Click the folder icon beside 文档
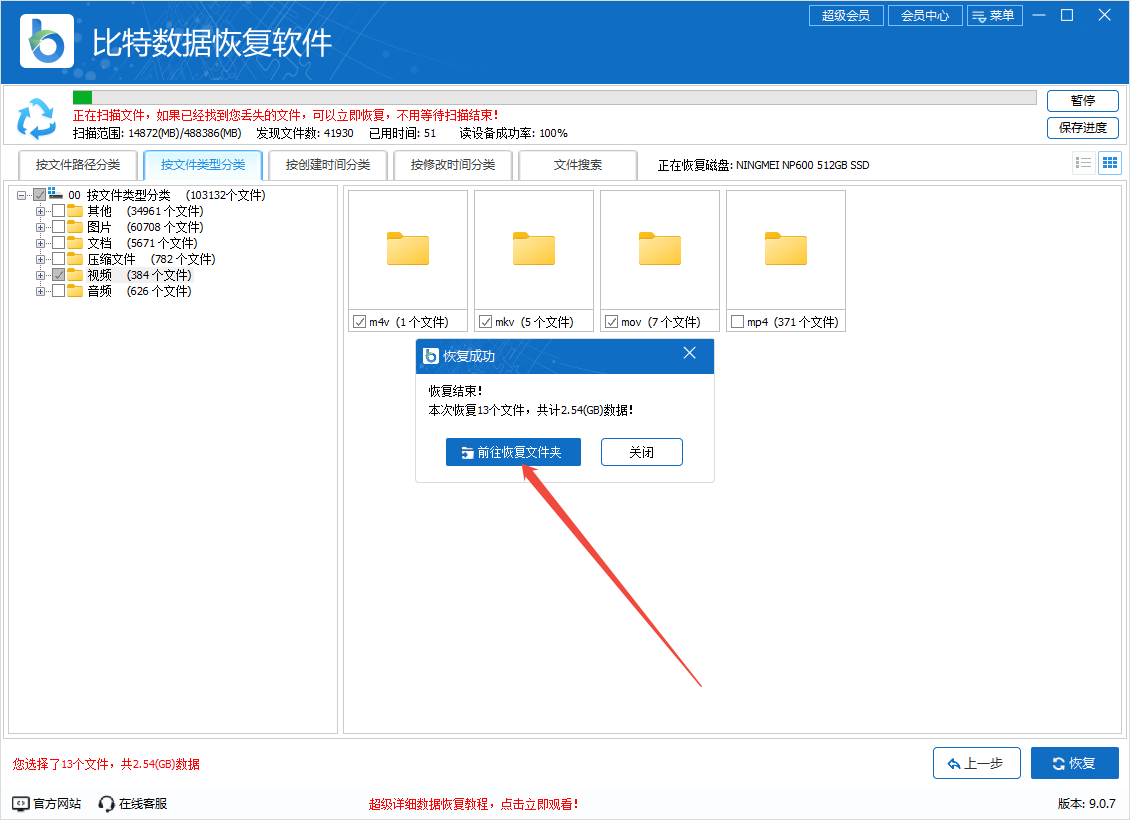This screenshot has height=820, width=1130. (75, 243)
